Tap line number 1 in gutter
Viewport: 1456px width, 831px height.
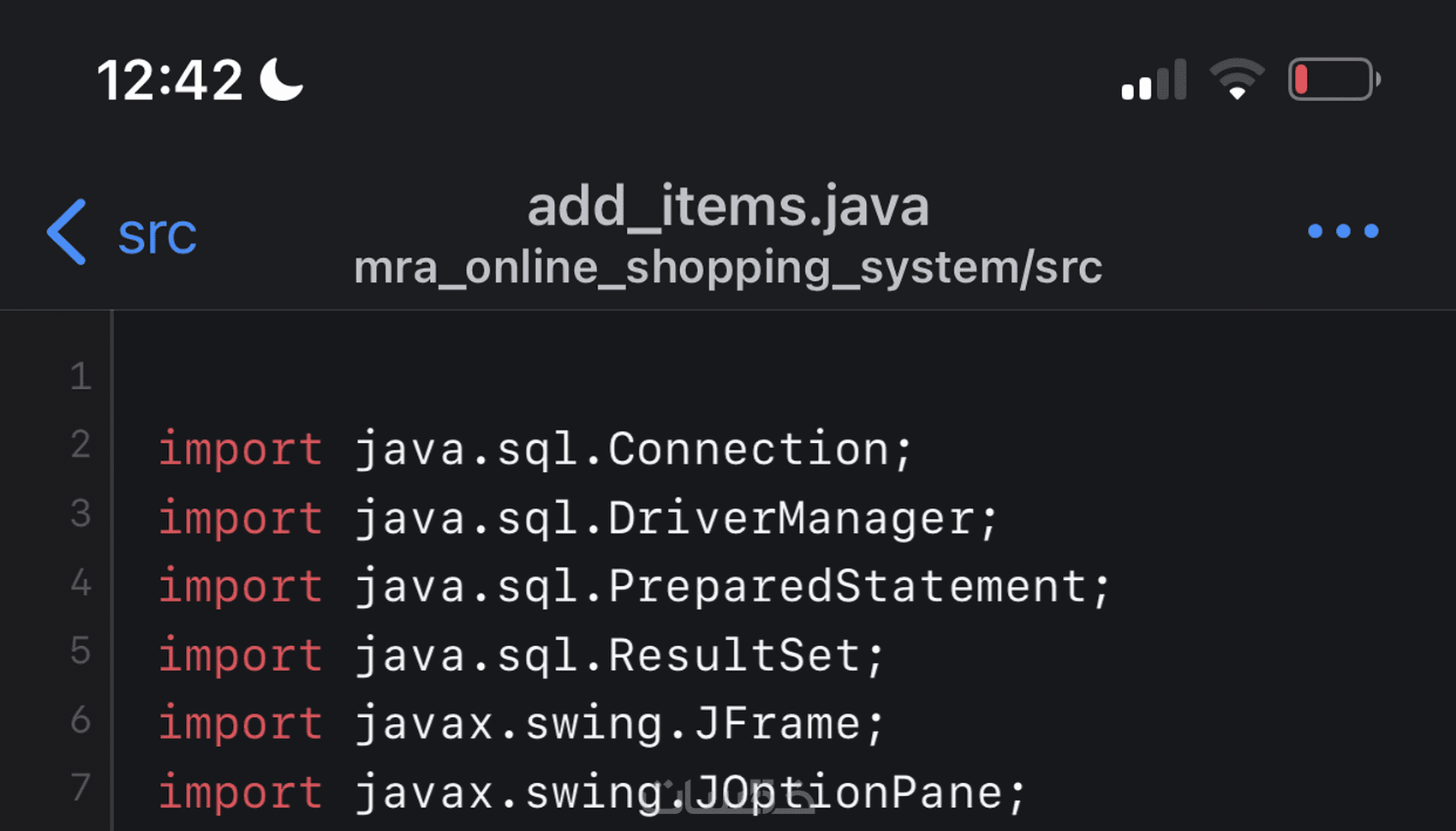click(81, 377)
